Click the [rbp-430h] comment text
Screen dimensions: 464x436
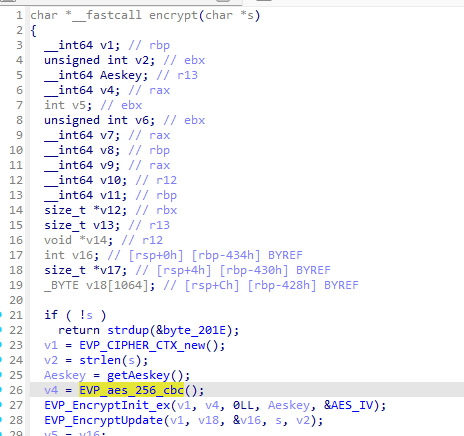click(x=254, y=270)
